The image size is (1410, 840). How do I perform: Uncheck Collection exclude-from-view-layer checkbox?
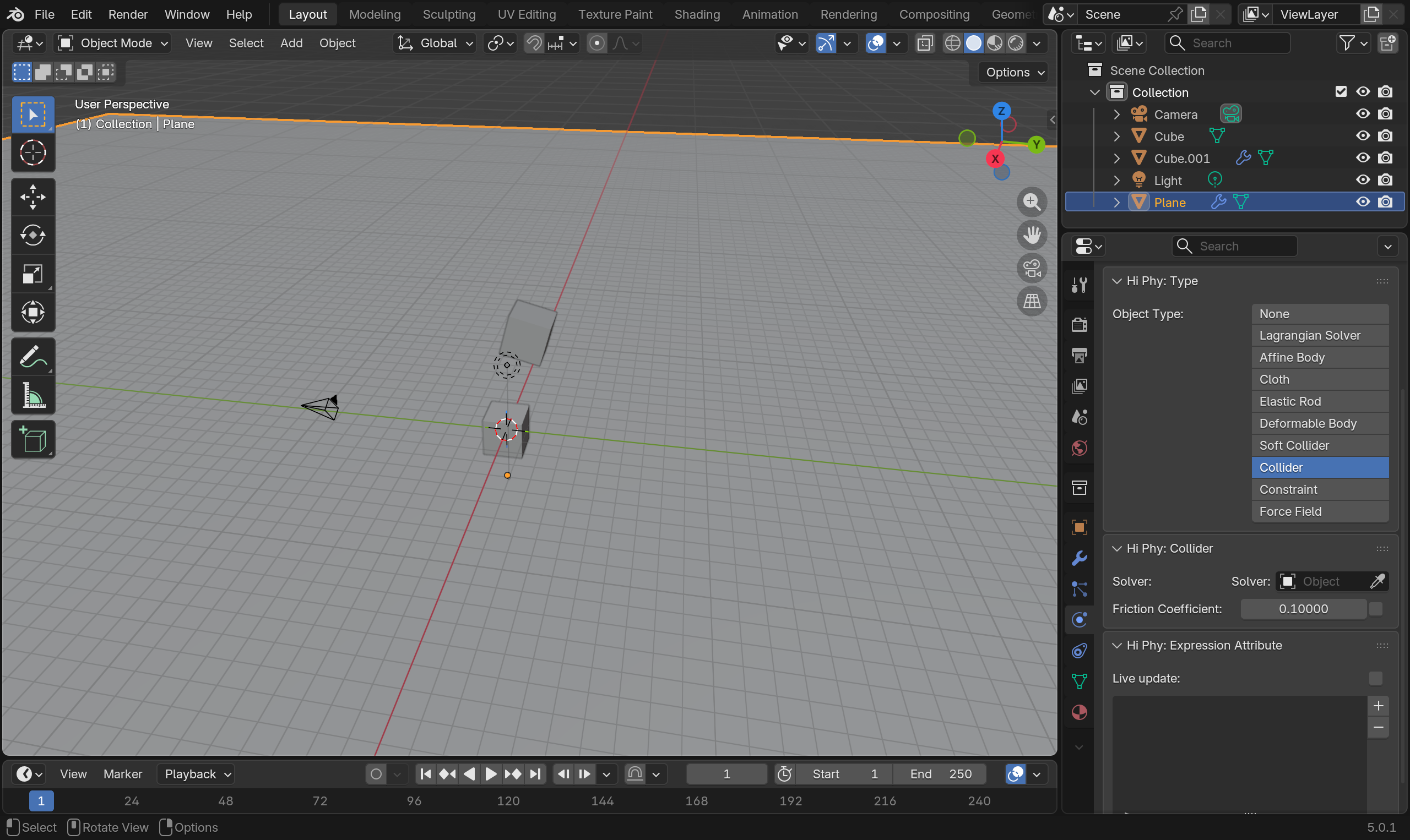(1341, 92)
